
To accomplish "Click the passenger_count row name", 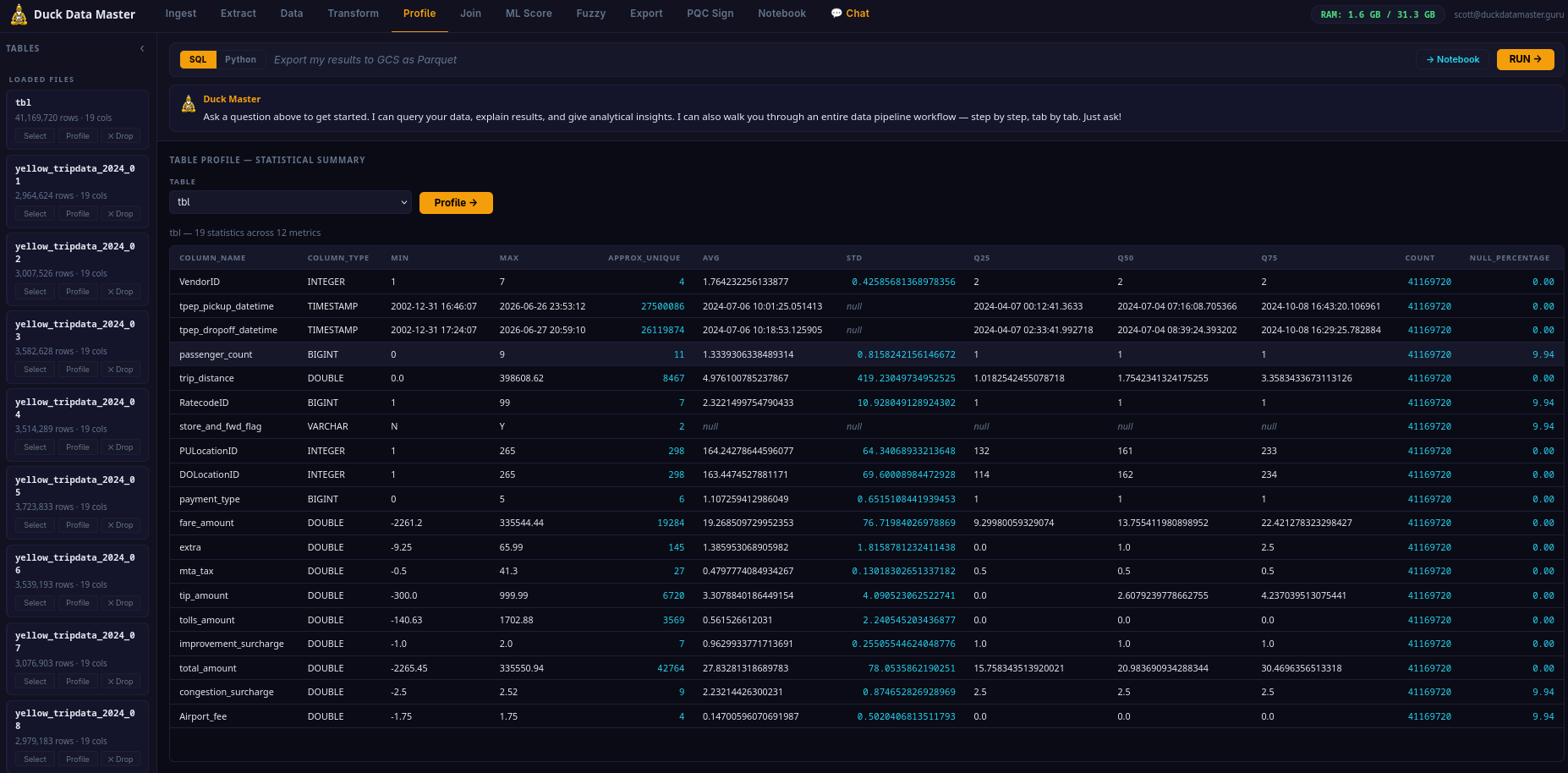I will (216, 354).
